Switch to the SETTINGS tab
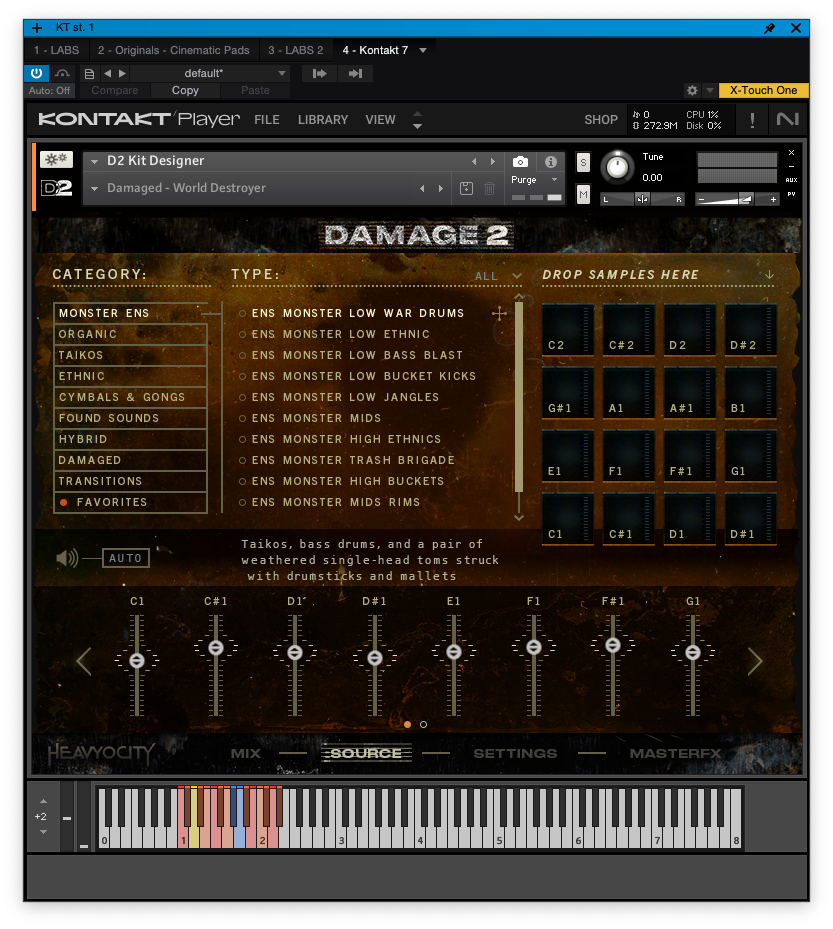The width and height of the screenshot is (833, 929). click(x=515, y=754)
